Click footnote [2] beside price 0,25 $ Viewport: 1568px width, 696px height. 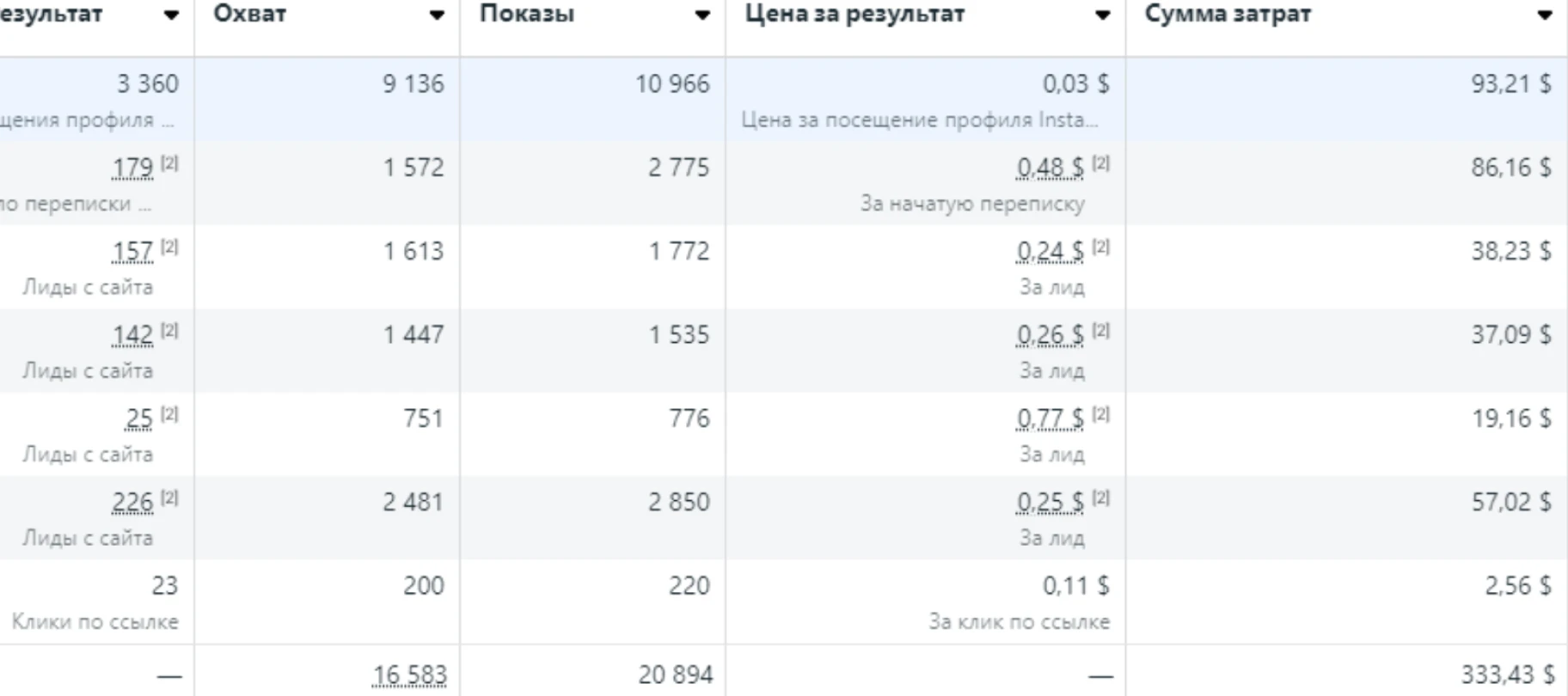[x=1101, y=498]
